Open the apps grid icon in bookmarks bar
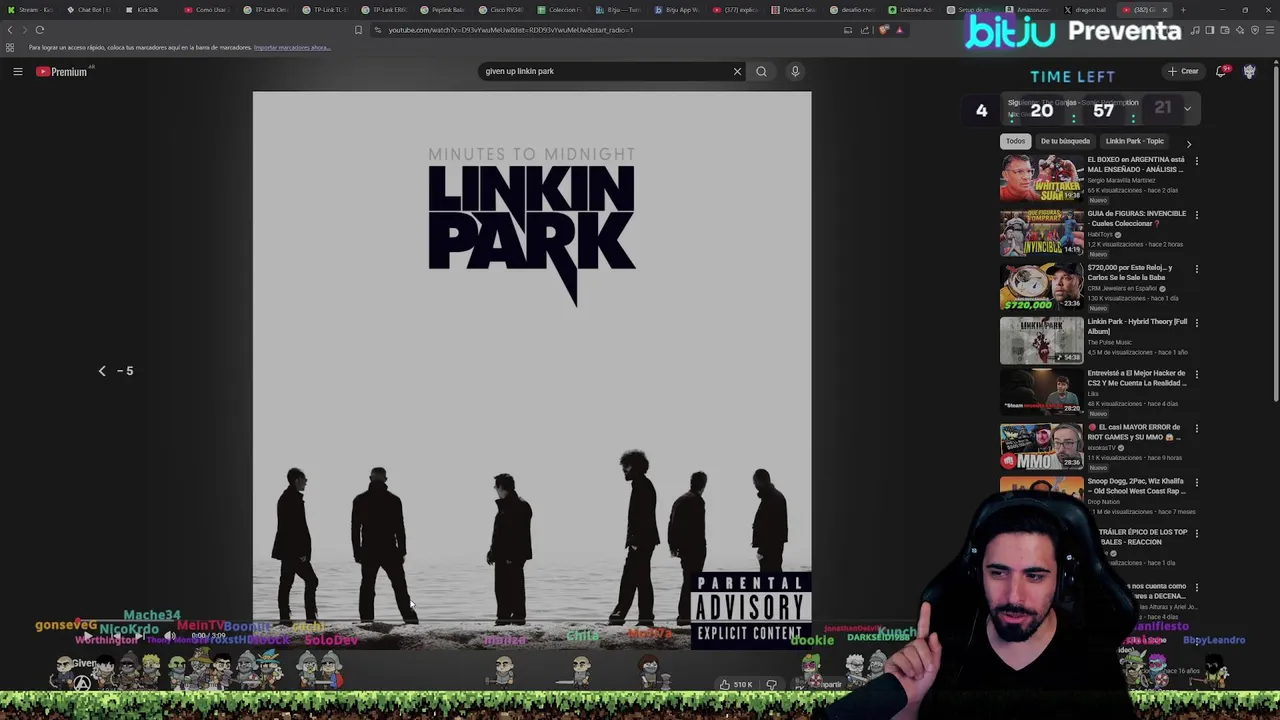The width and height of the screenshot is (1280, 720). point(10,48)
